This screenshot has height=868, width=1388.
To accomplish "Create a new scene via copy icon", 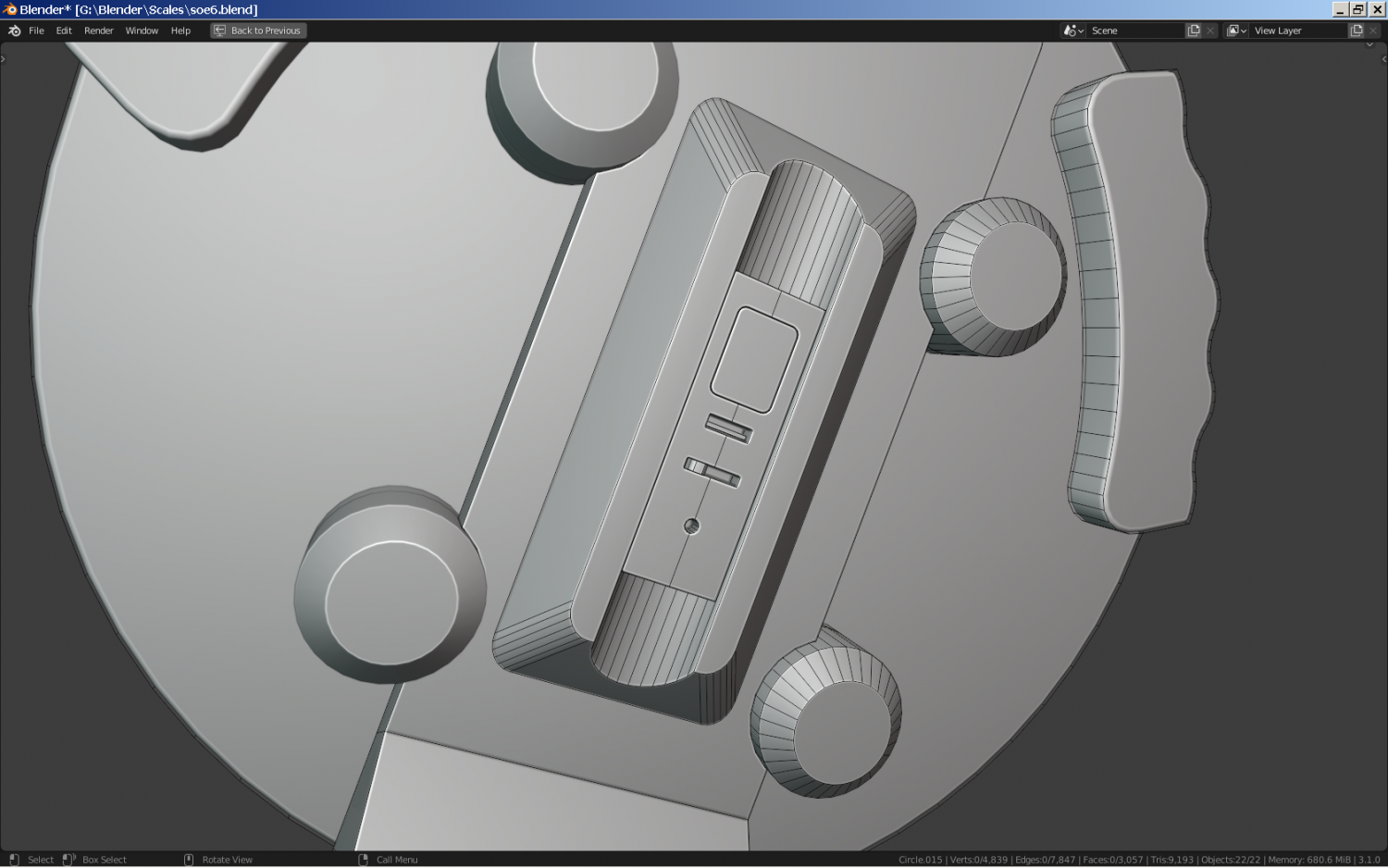I will (x=1194, y=31).
